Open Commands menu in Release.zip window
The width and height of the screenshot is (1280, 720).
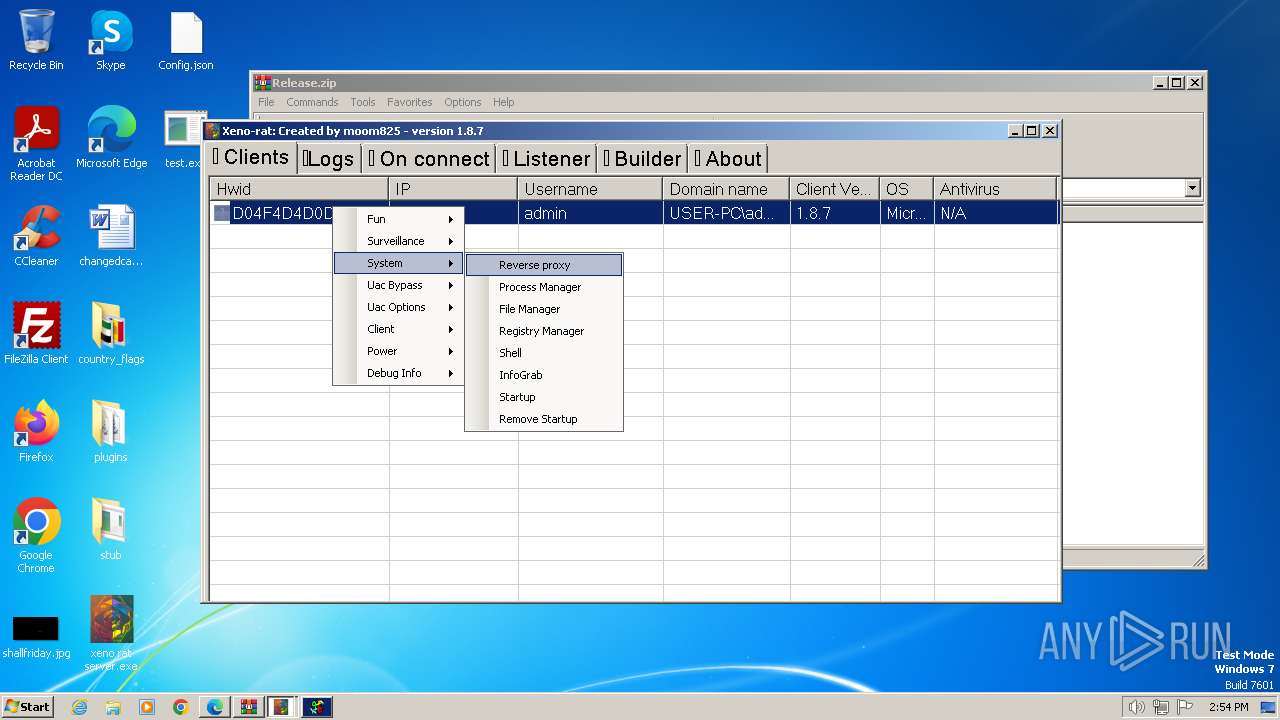point(312,102)
